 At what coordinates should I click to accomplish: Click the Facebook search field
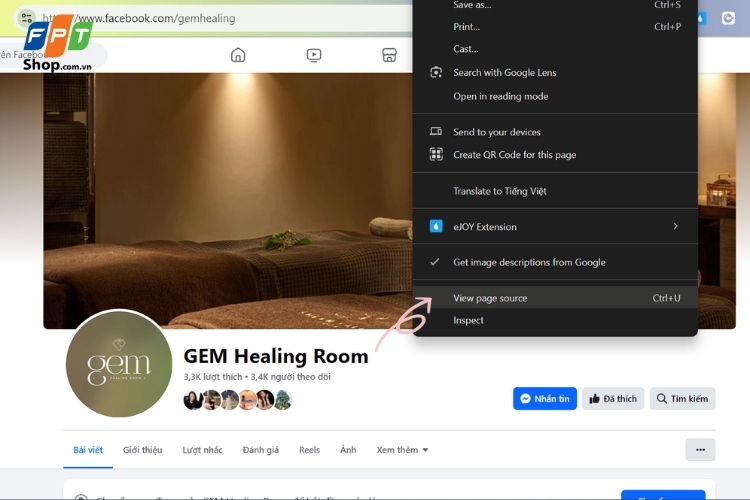53,55
